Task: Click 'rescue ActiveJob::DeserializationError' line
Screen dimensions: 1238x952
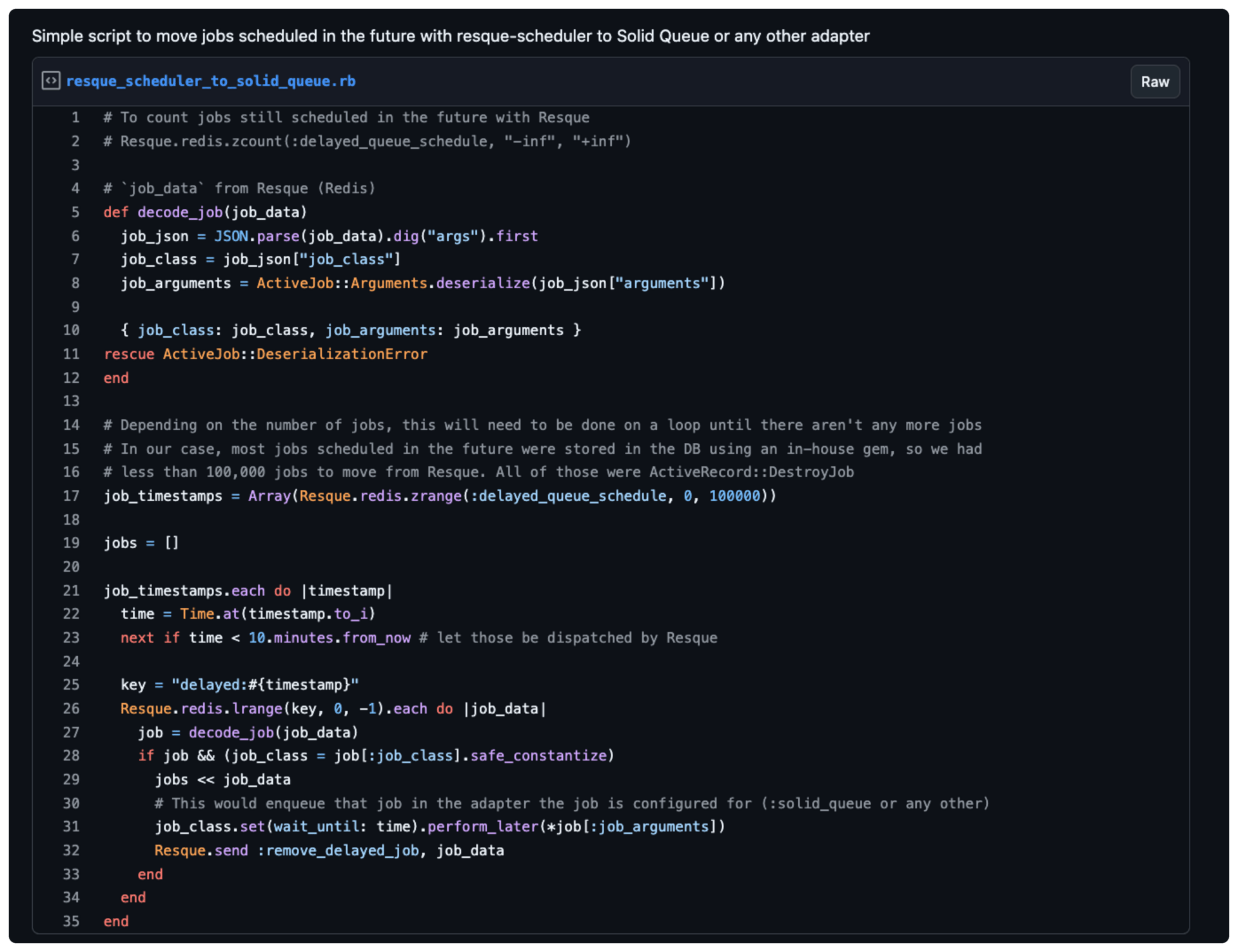Action: pos(266,355)
